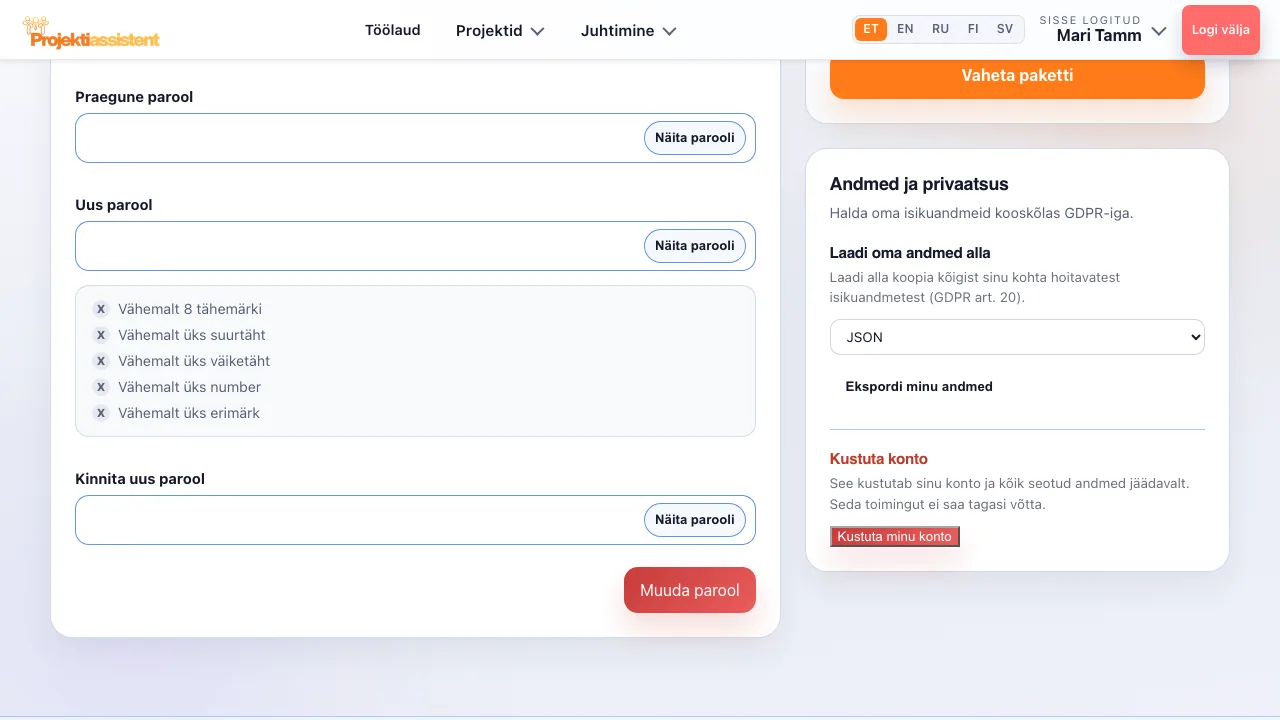Click the Kustuta konto heading

click(879, 459)
